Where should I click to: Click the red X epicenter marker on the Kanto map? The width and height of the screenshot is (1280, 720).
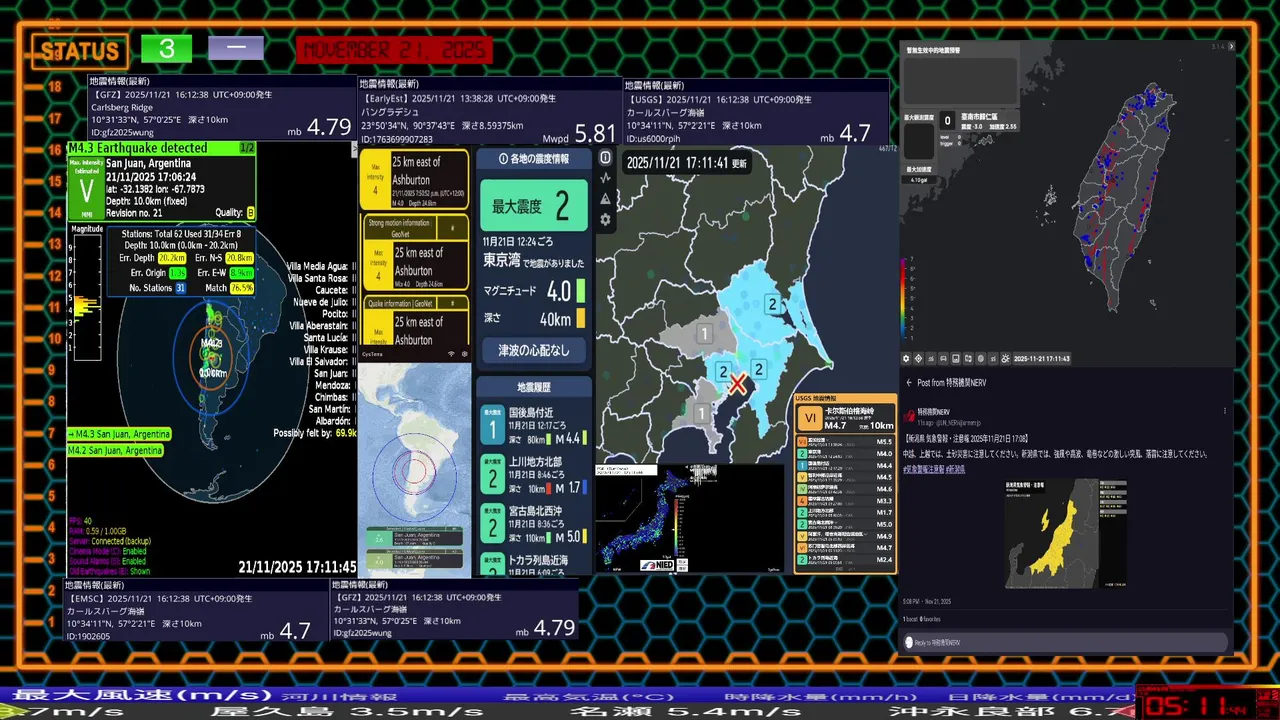[x=737, y=384]
